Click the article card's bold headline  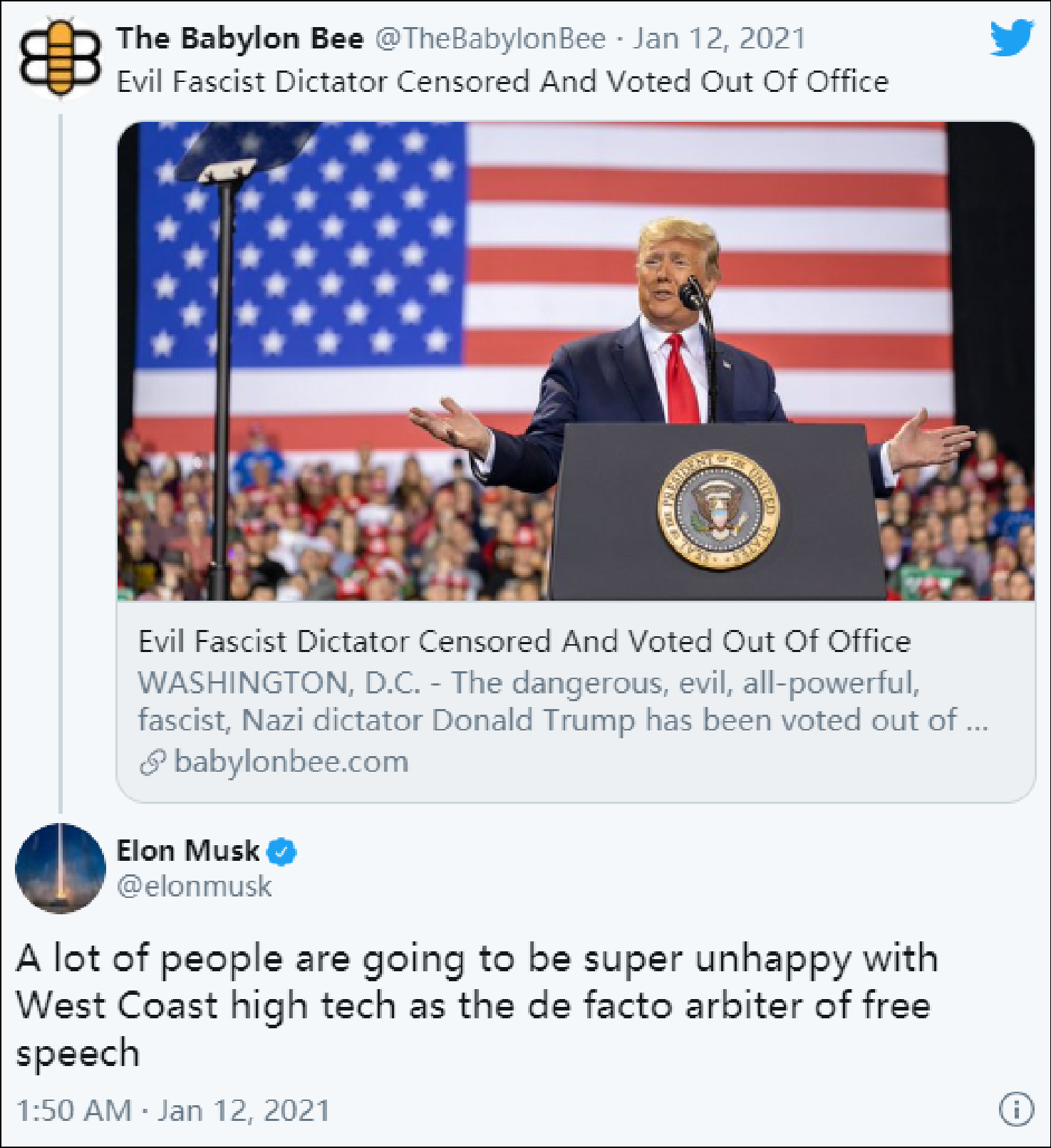click(x=524, y=641)
